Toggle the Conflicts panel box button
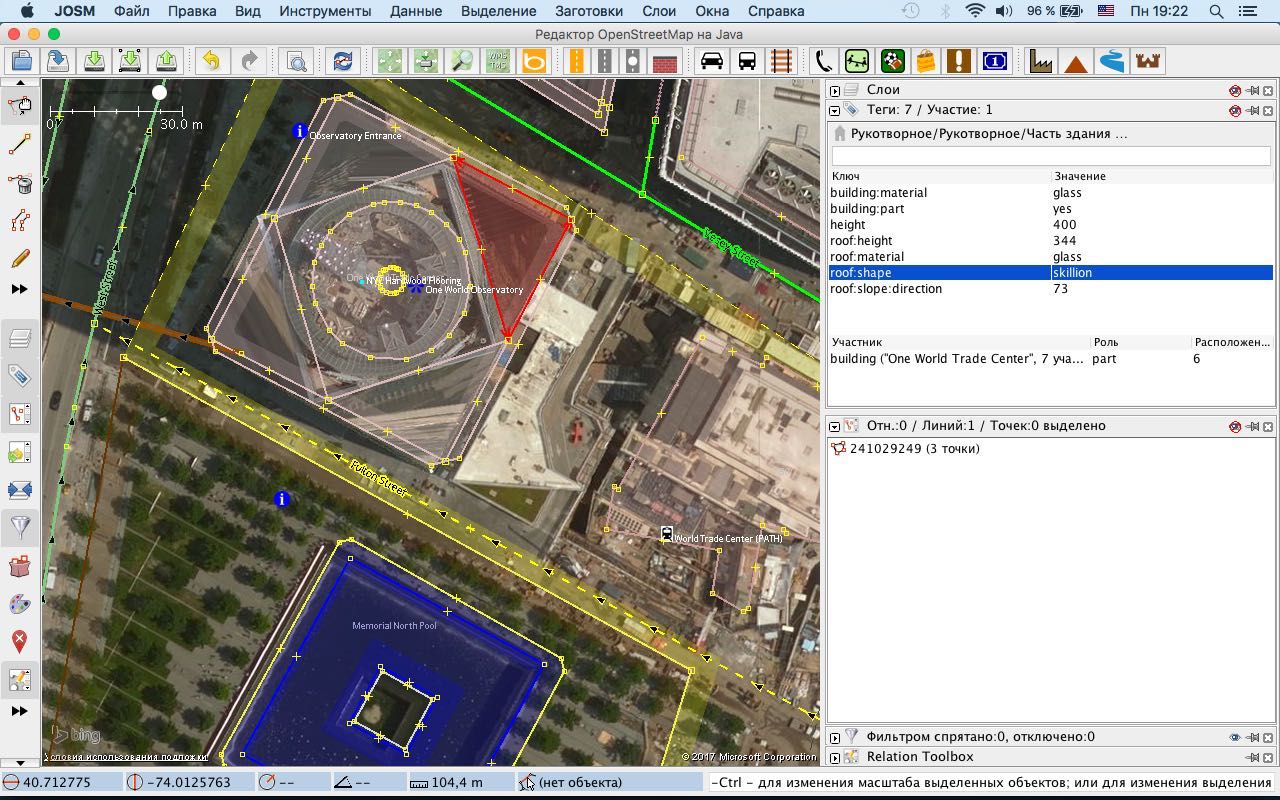 (x=20, y=566)
